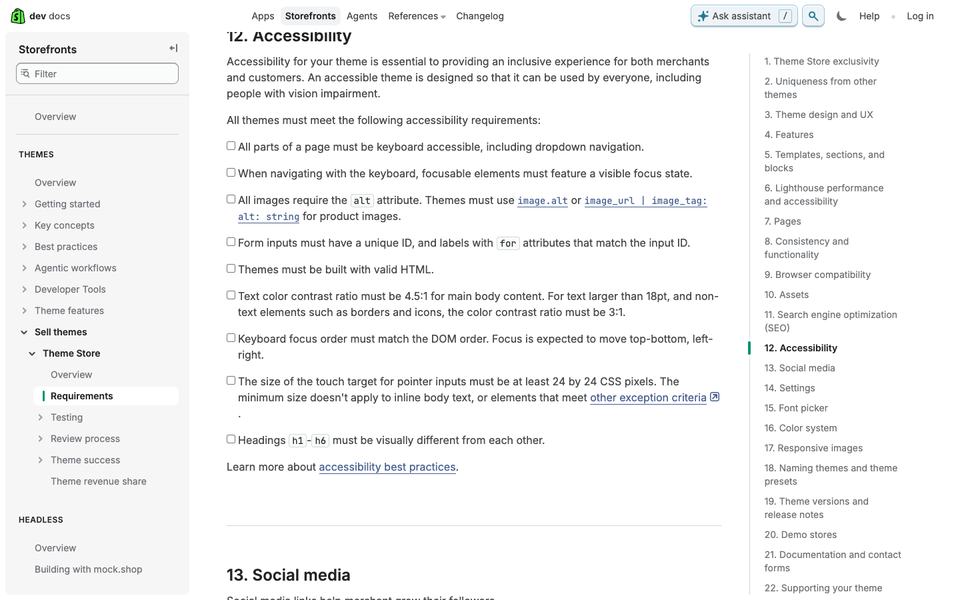The height and width of the screenshot is (600, 960).
Task: Jump to 3. Theme design and UX
Action: pyautogui.click(x=819, y=114)
